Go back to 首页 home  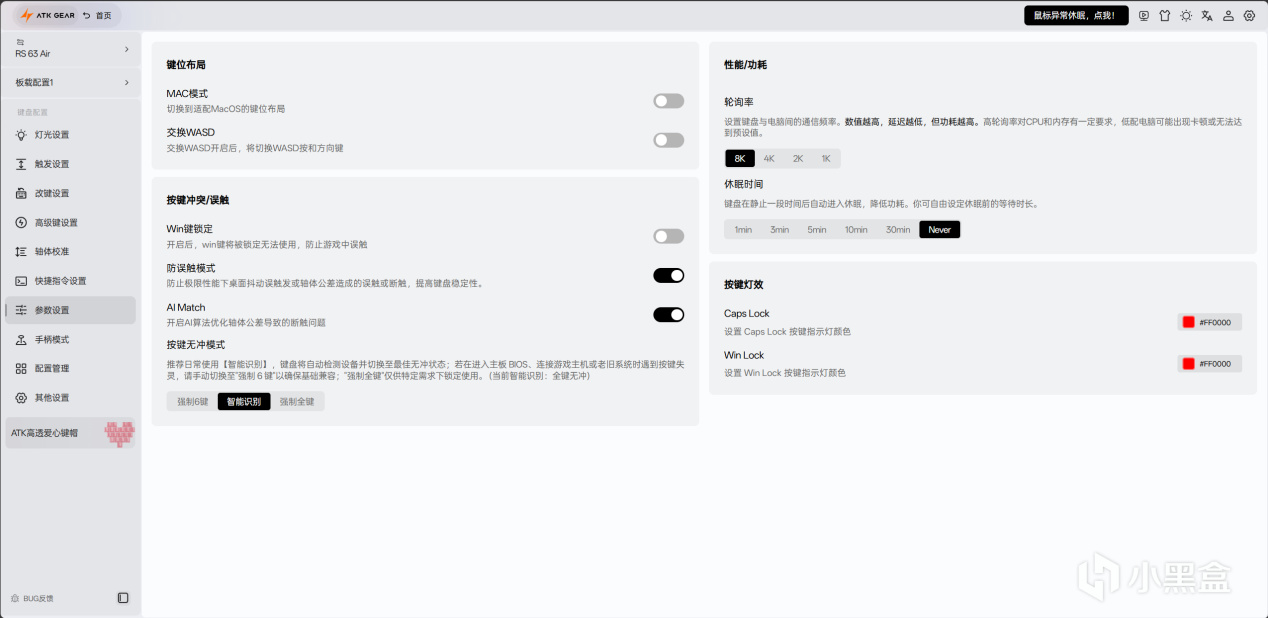(97, 16)
